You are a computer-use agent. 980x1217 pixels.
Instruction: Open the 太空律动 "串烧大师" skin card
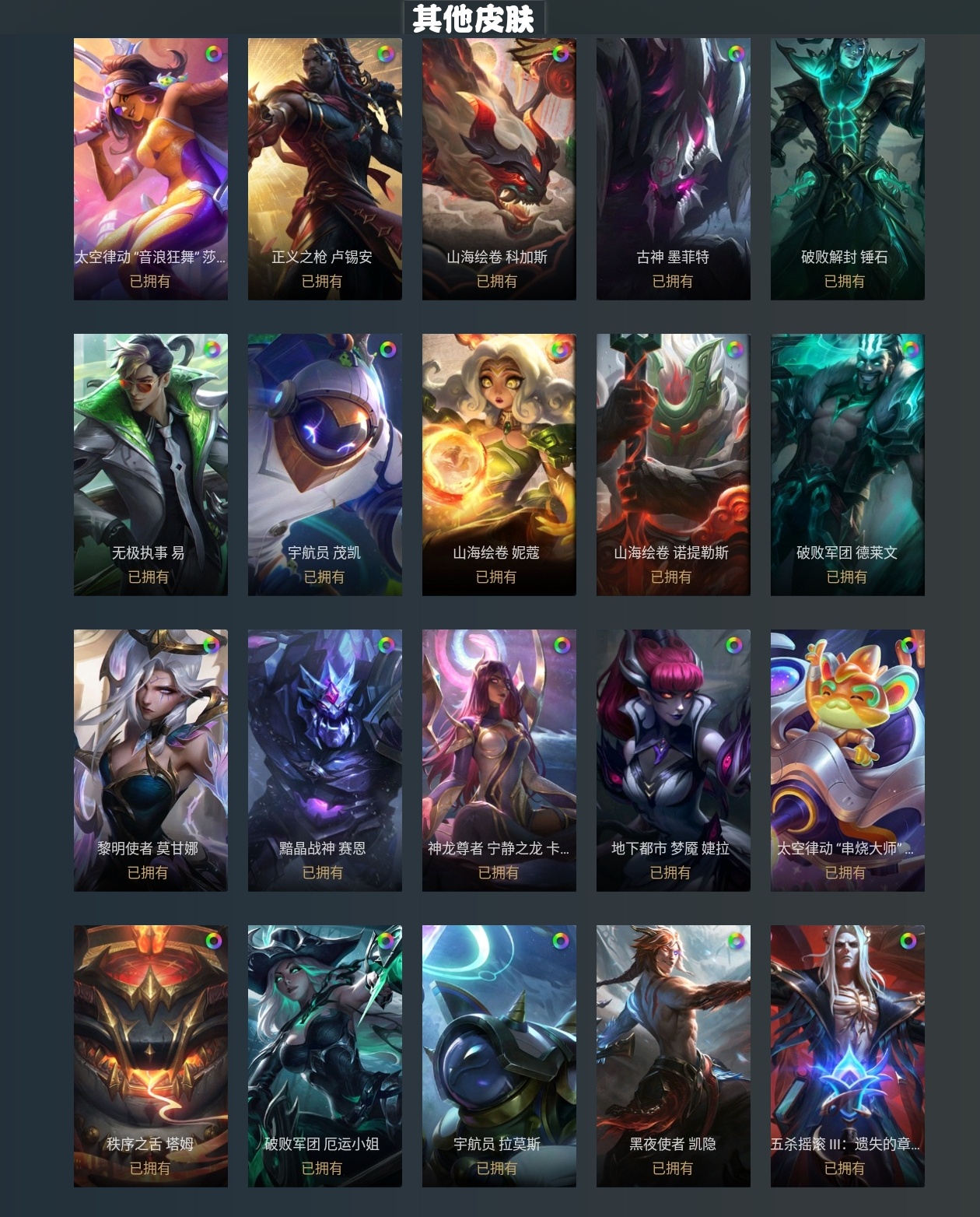click(x=848, y=760)
